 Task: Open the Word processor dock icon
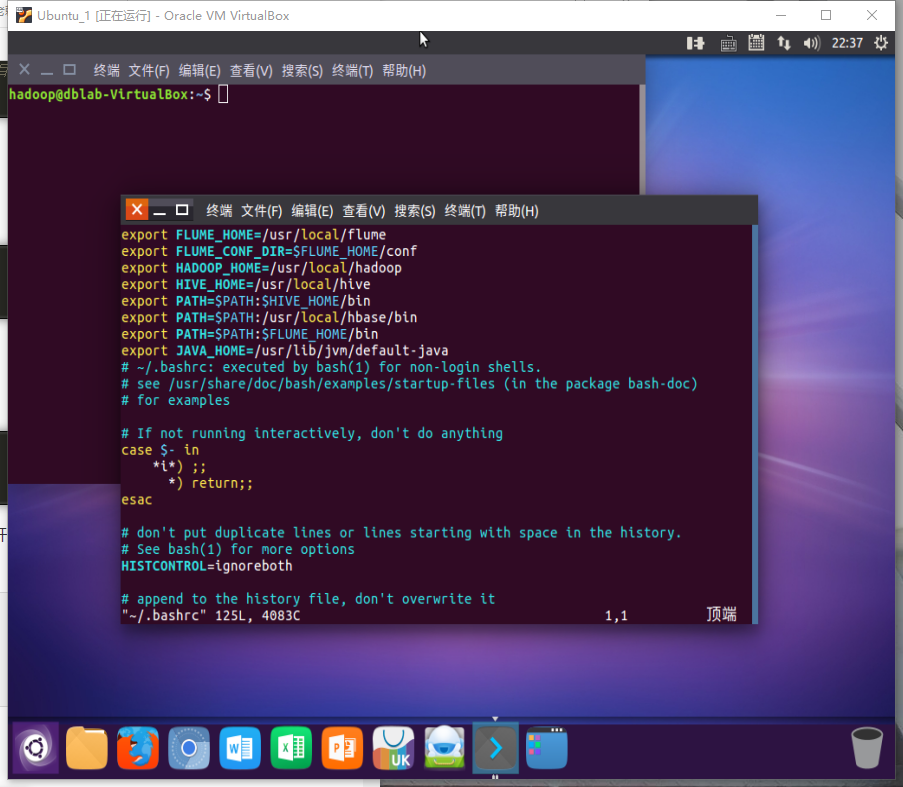(x=240, y=747)
